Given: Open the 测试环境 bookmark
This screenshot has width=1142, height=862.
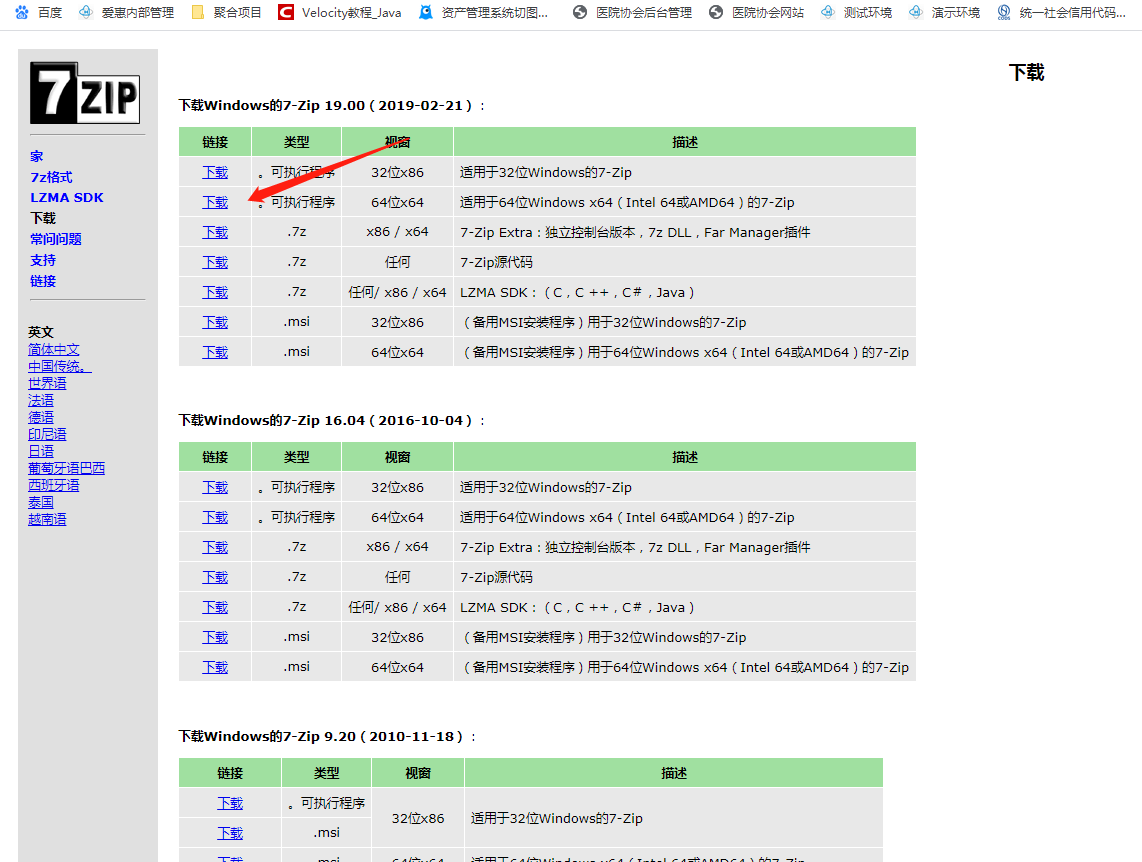Looking at the screenshot, I should coord(856,12).
